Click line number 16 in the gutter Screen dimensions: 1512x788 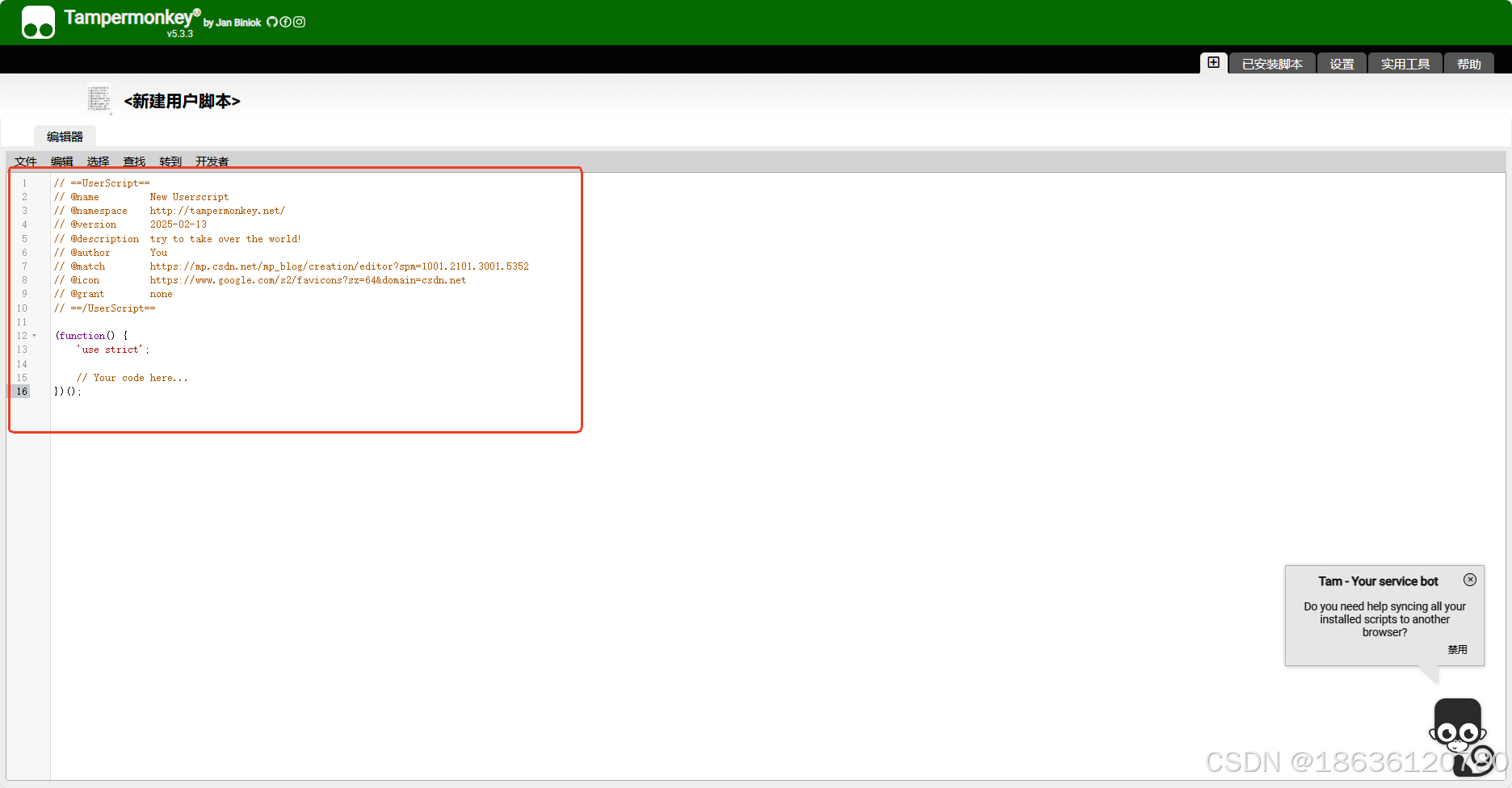click(x=22, y=392)
